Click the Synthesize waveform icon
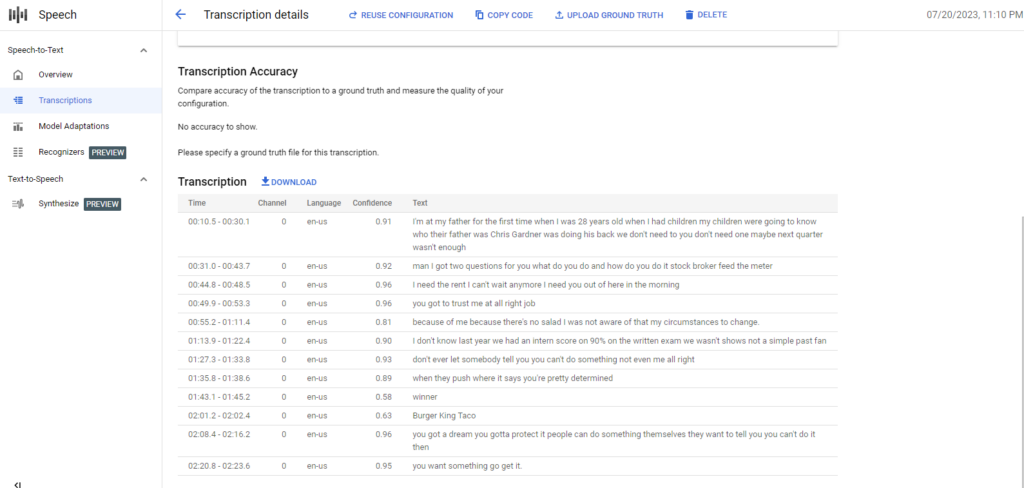1024x488 pixels. point(18,204)
